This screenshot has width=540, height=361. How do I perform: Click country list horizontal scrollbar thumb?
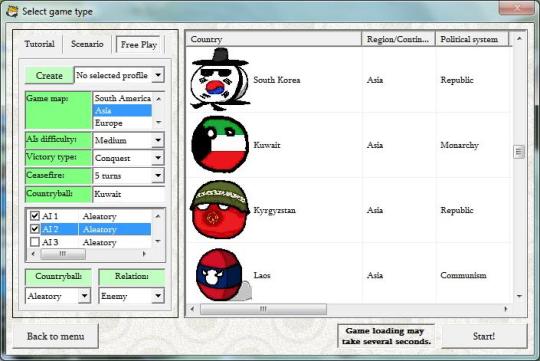click(x=263, y=309)
